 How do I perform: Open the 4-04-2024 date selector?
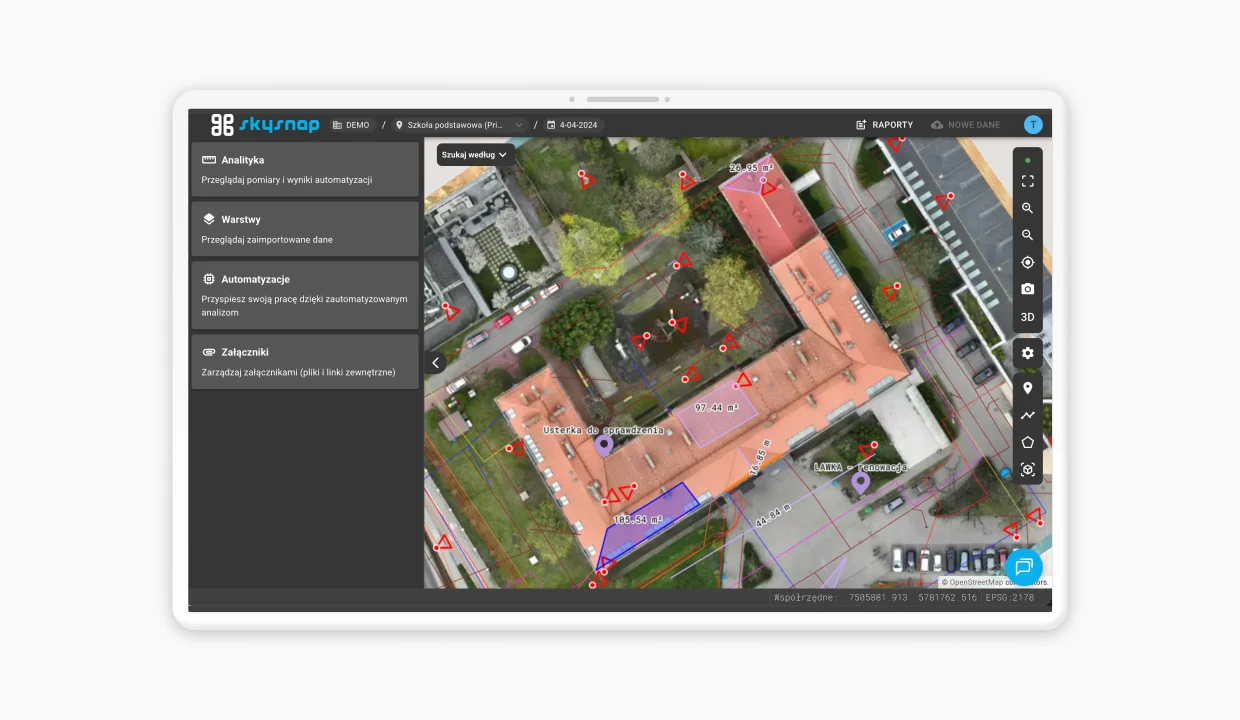pyautogui.click(x=573, y=125)
